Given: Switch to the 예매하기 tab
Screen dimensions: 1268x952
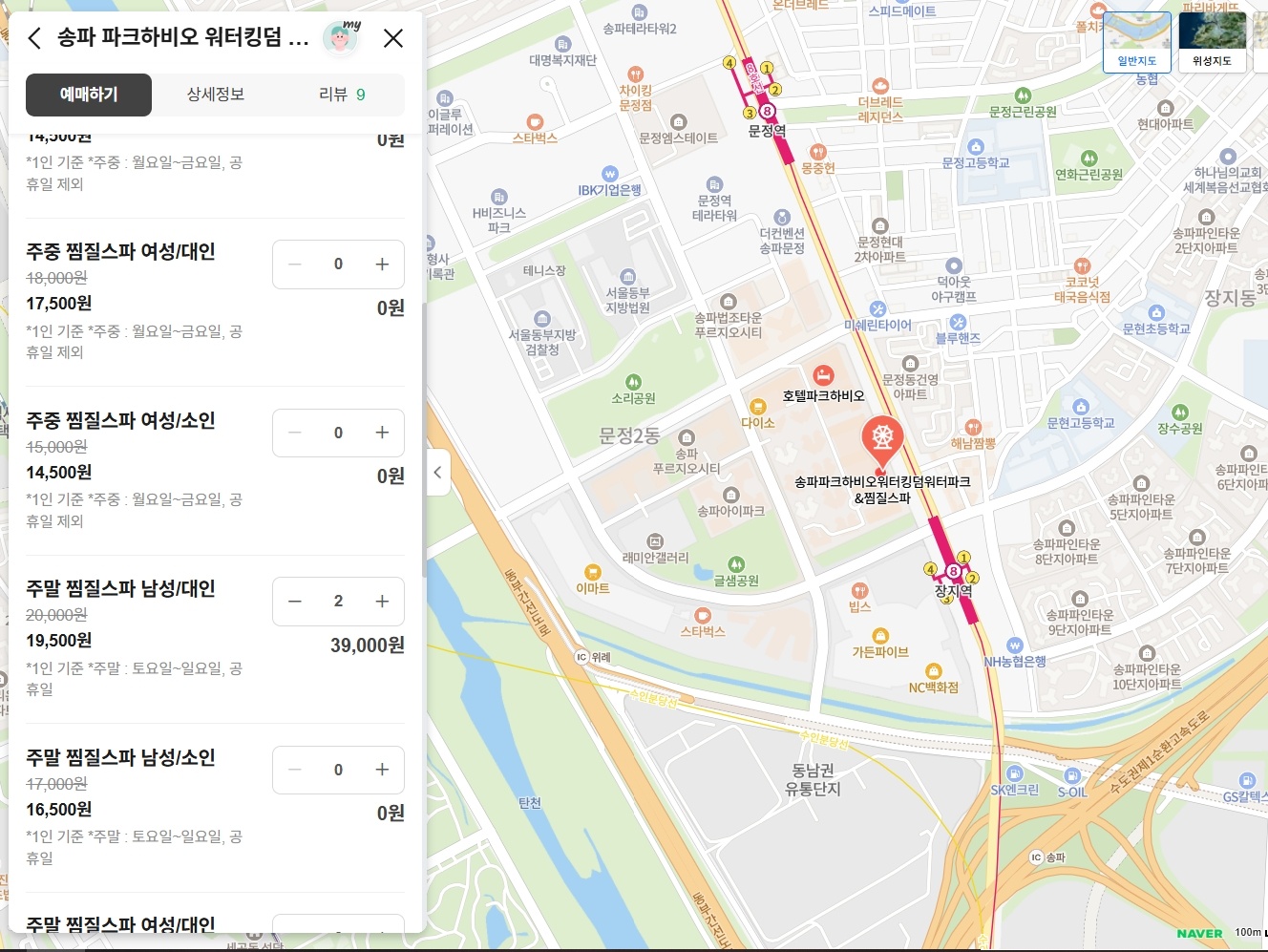Looking at the screenshot, I should coord(89,95).
